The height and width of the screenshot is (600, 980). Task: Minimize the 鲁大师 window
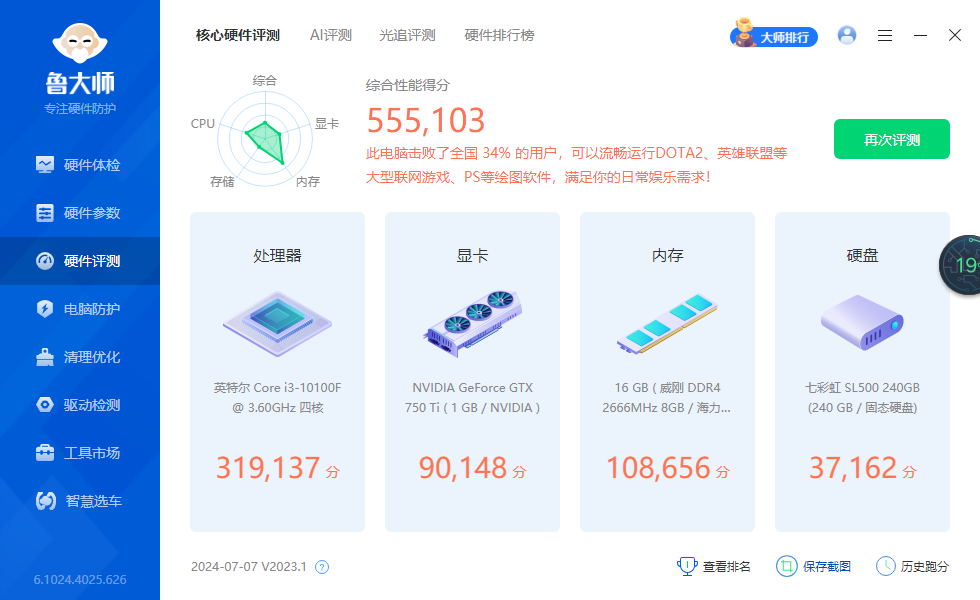click(x=920, y=36)
